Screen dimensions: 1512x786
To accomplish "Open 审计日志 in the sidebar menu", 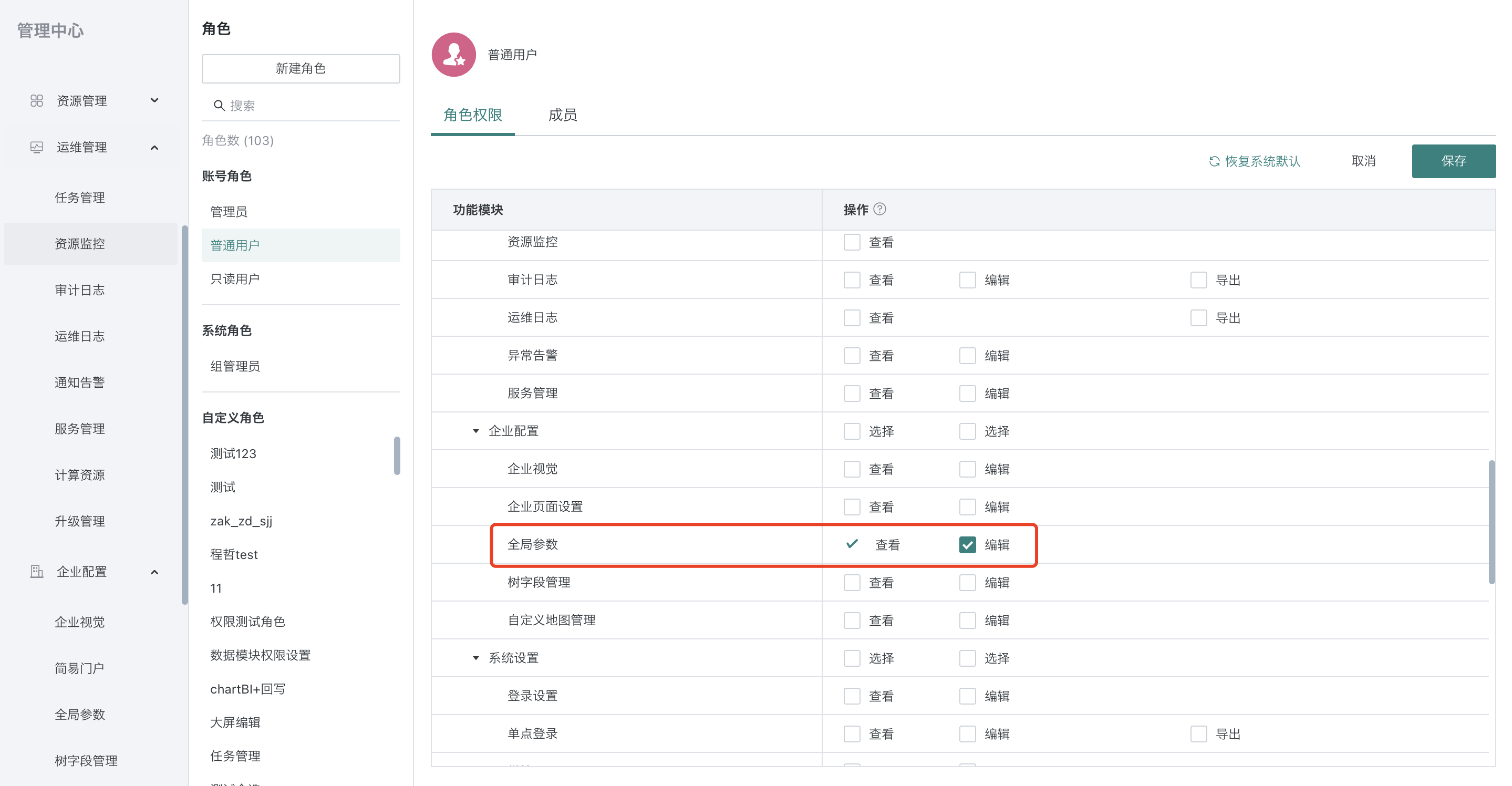I will (79, 290).
